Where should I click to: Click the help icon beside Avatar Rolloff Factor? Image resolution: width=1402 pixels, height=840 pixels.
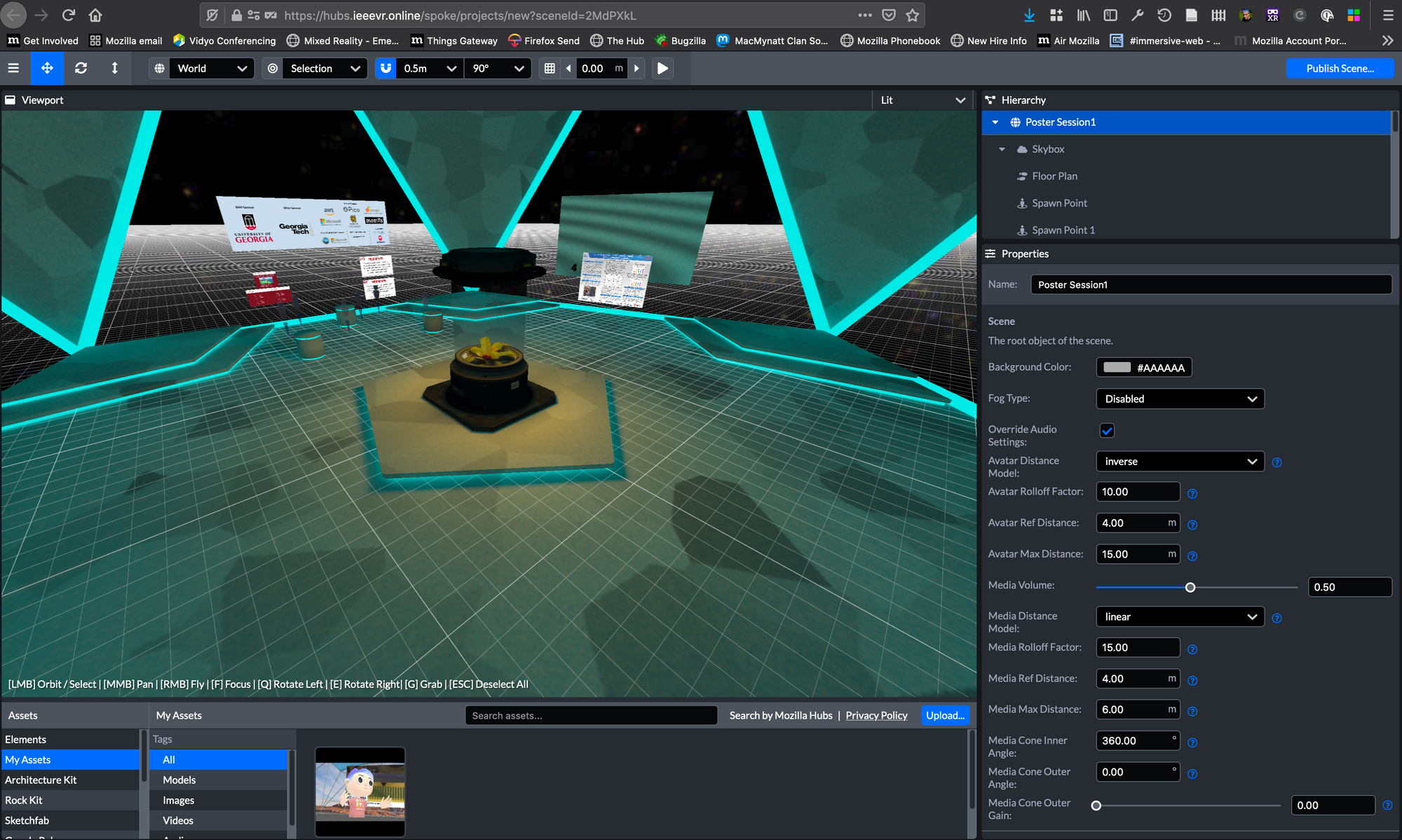(1192, 493)
